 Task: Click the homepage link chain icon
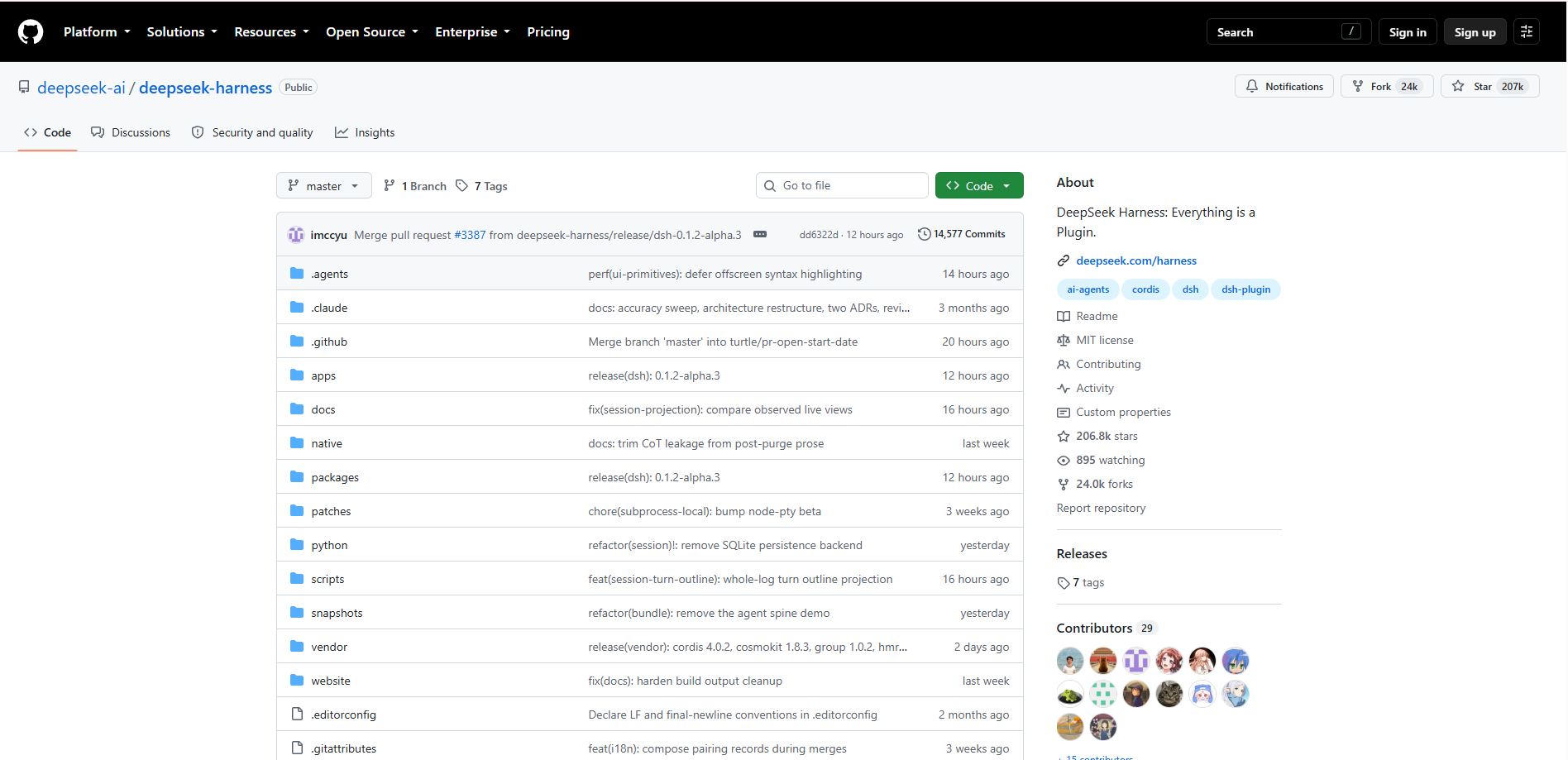coord(1064,261)
